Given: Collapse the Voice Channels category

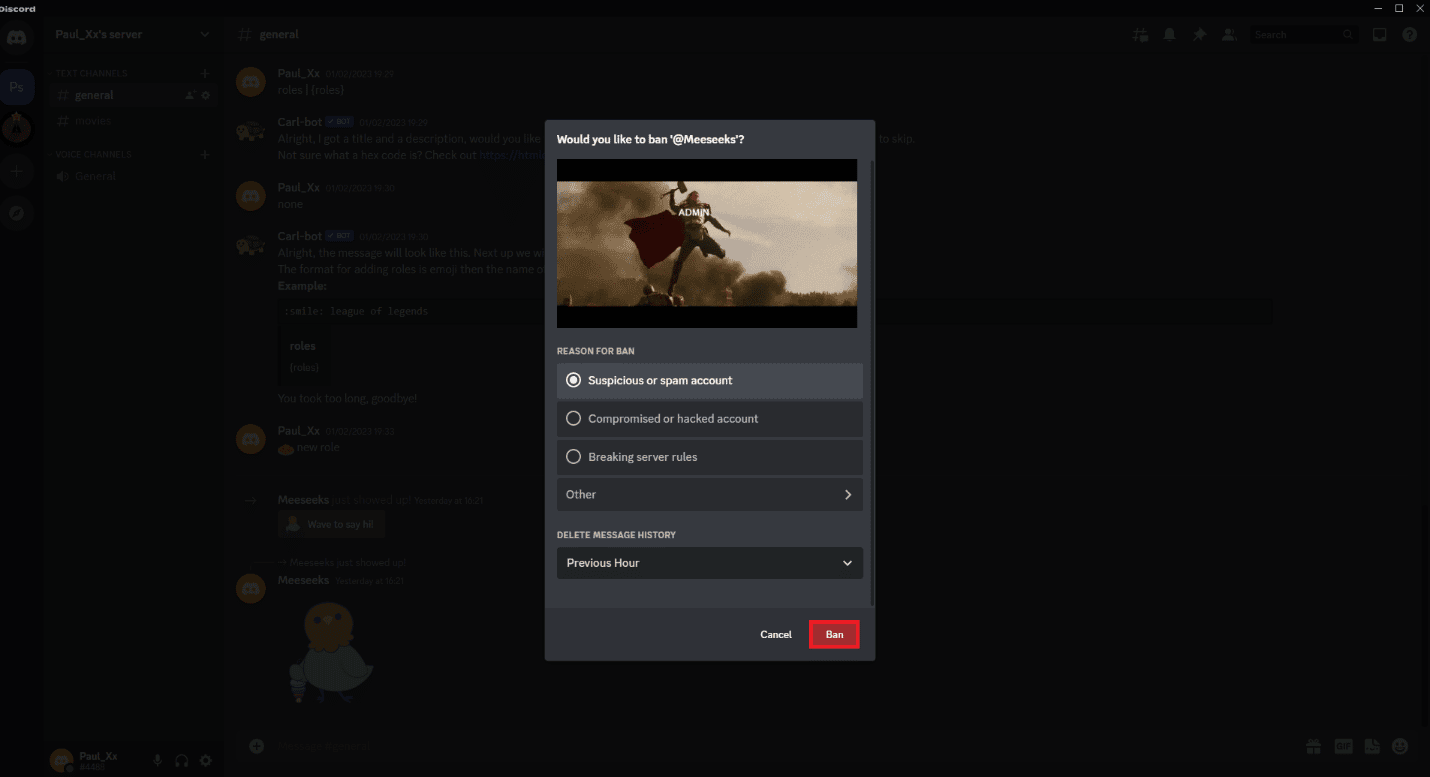Looking at the screenshot, I should [94, 155].
